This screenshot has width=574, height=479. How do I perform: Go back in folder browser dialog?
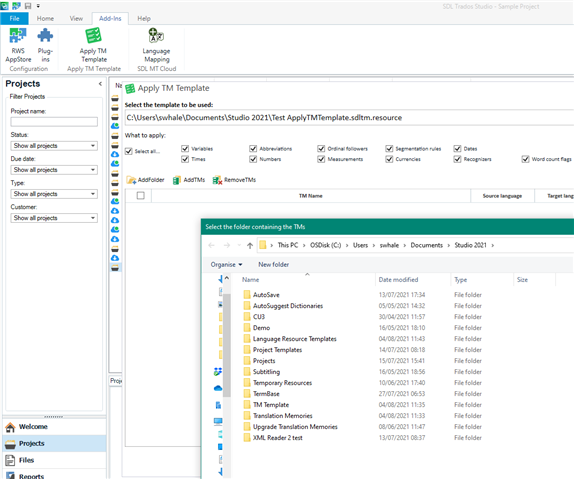coord(211,245)
